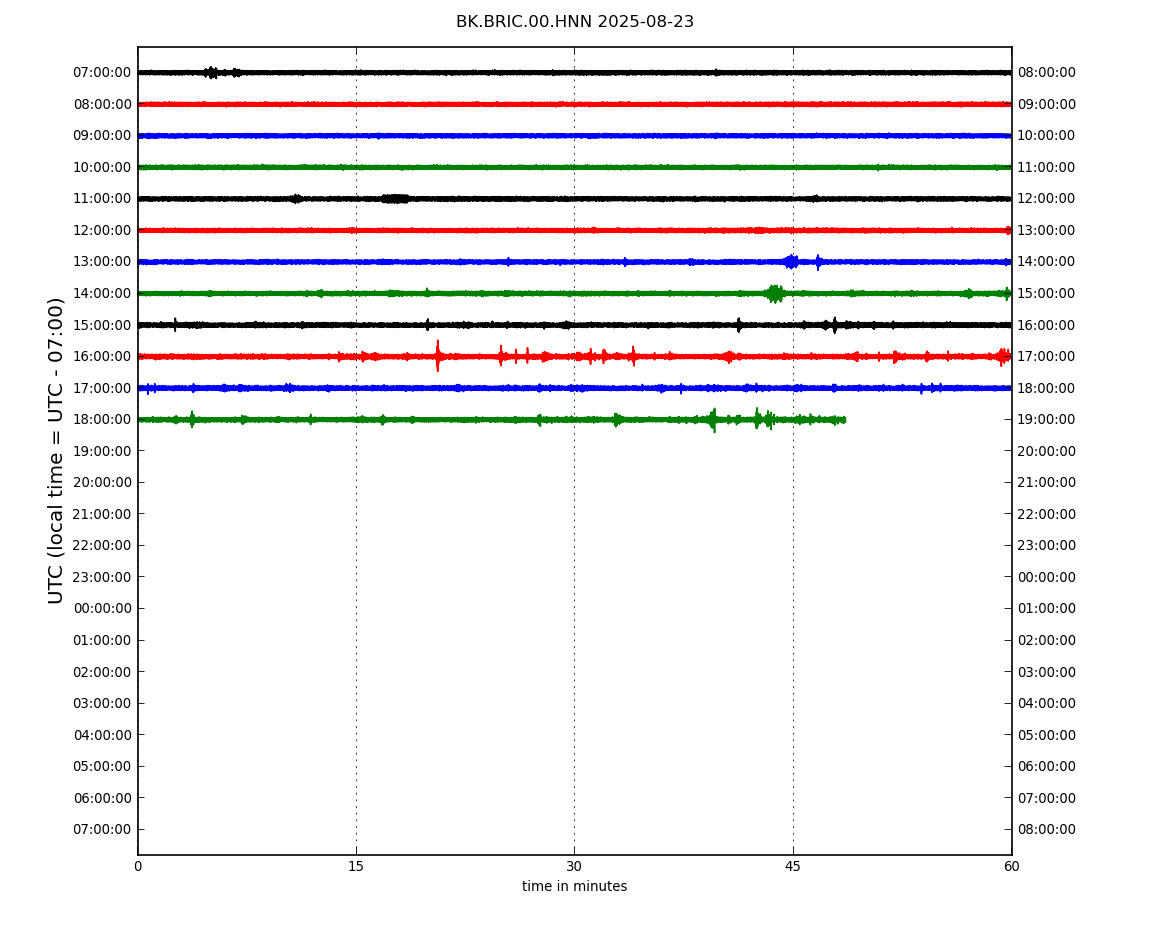Click the vertical UTC local time axis label
The height and width of the screenshot is (950, 1150).
click(56, 450)
